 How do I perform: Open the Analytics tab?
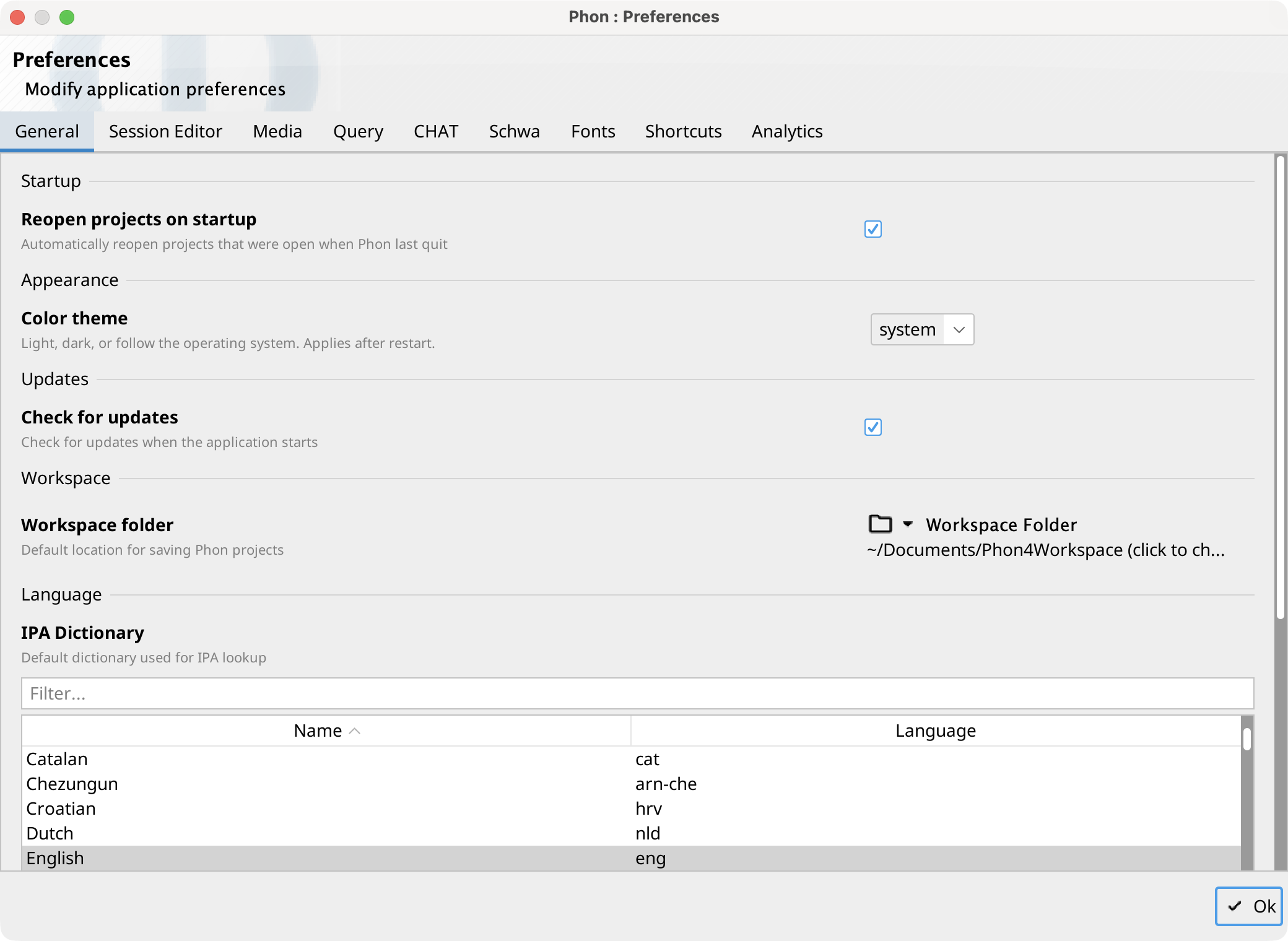786,131
